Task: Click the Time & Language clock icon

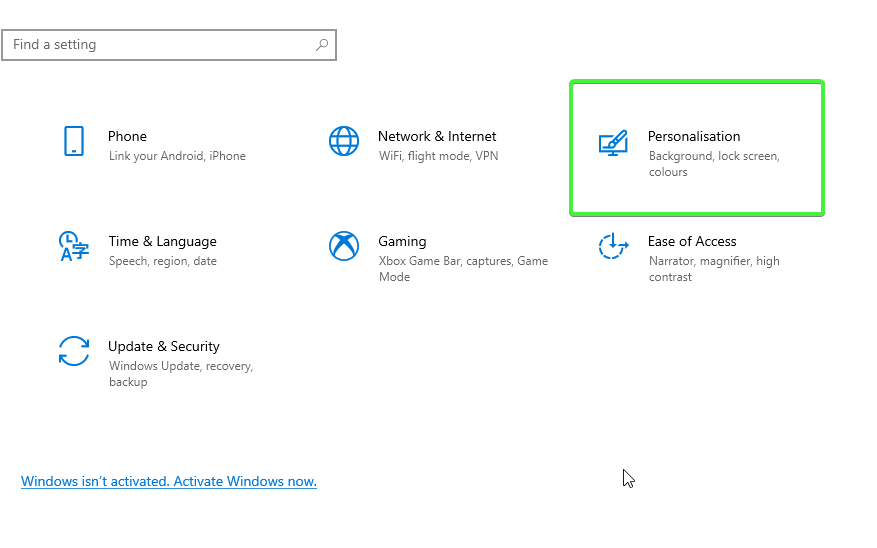Action: point(74,247)
